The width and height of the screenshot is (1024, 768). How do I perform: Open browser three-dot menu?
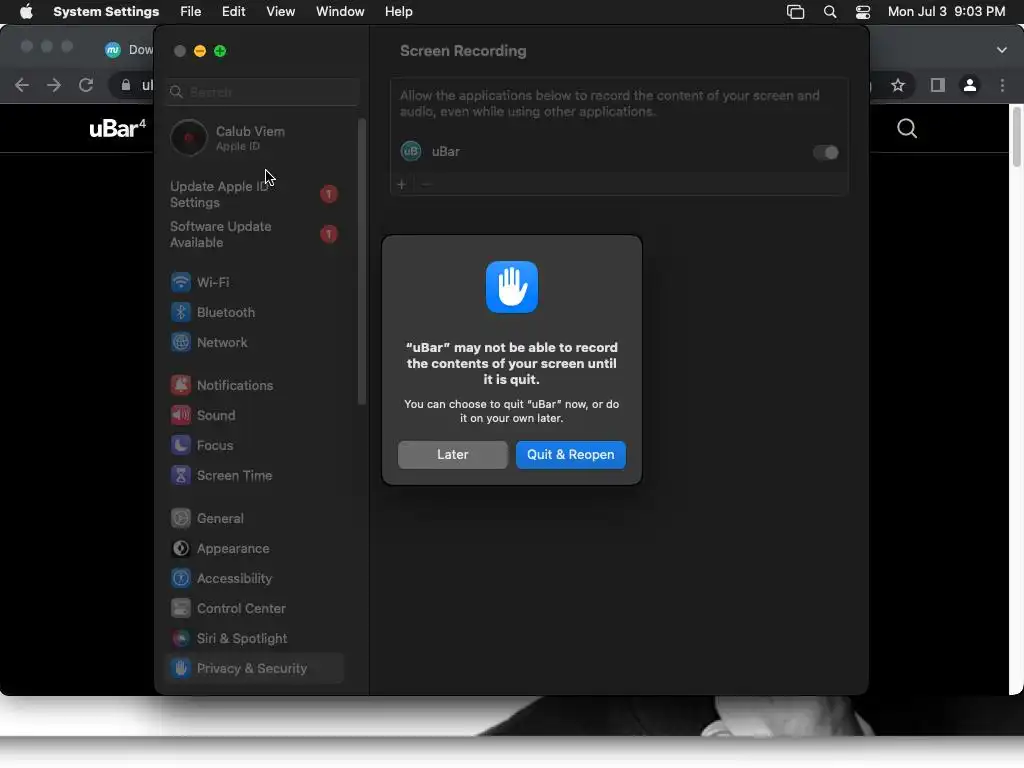pyautogui.click(x=1002, y=85)
